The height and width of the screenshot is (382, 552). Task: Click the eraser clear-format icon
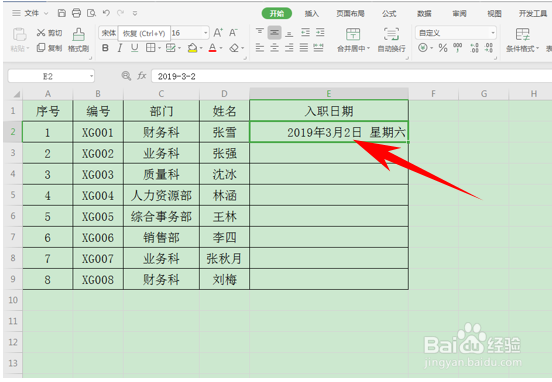point(234,48)
